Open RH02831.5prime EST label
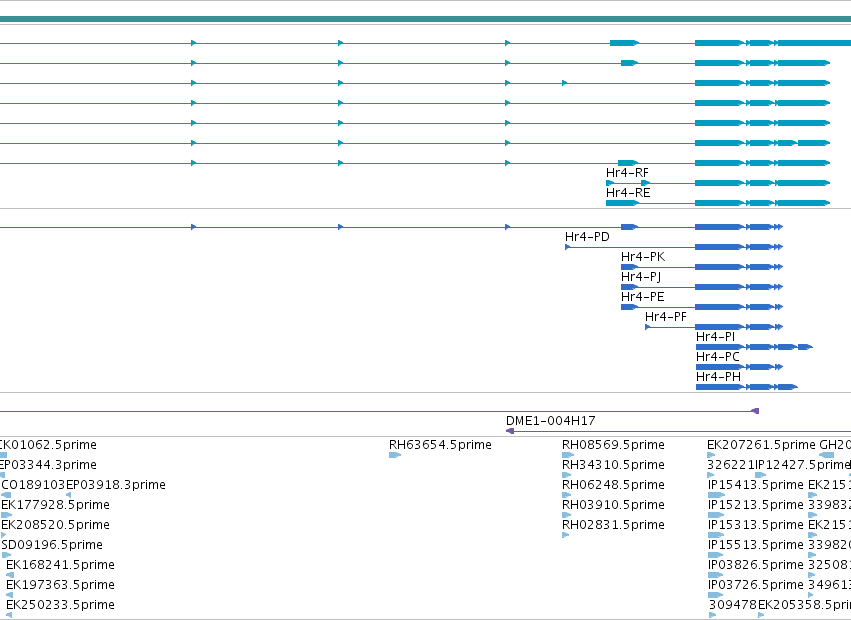The image size is (851, 620). pyautogui.click(x=613, y=525)
